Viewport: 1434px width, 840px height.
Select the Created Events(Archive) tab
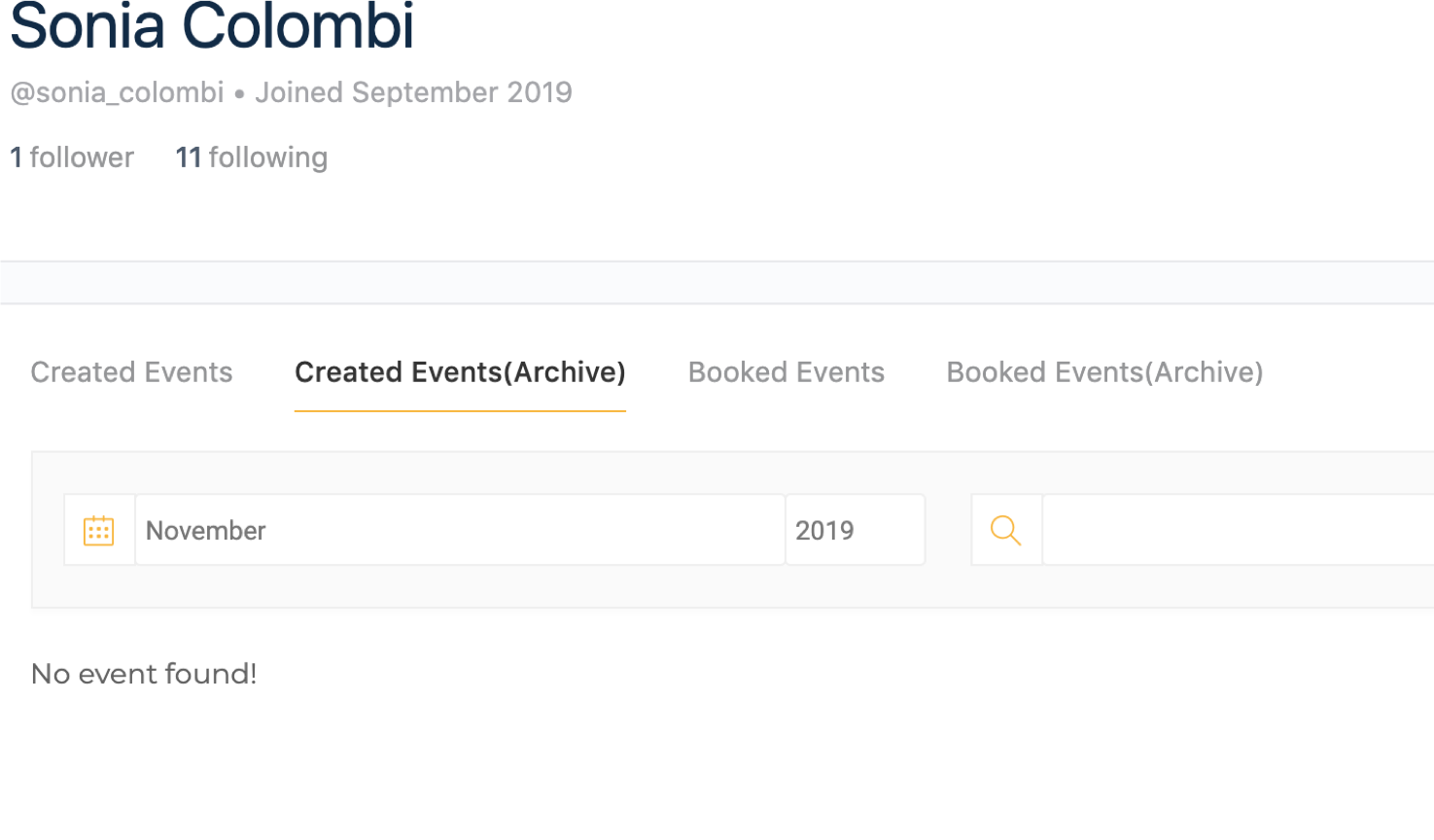460,372
